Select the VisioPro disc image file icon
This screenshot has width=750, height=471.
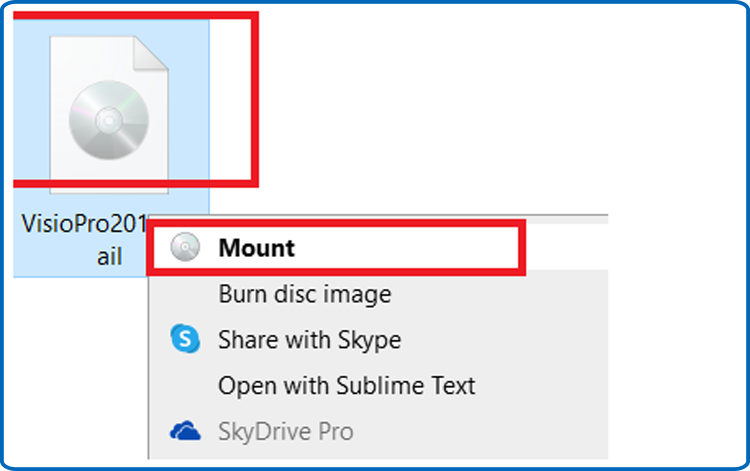click(x=109, y=115)
